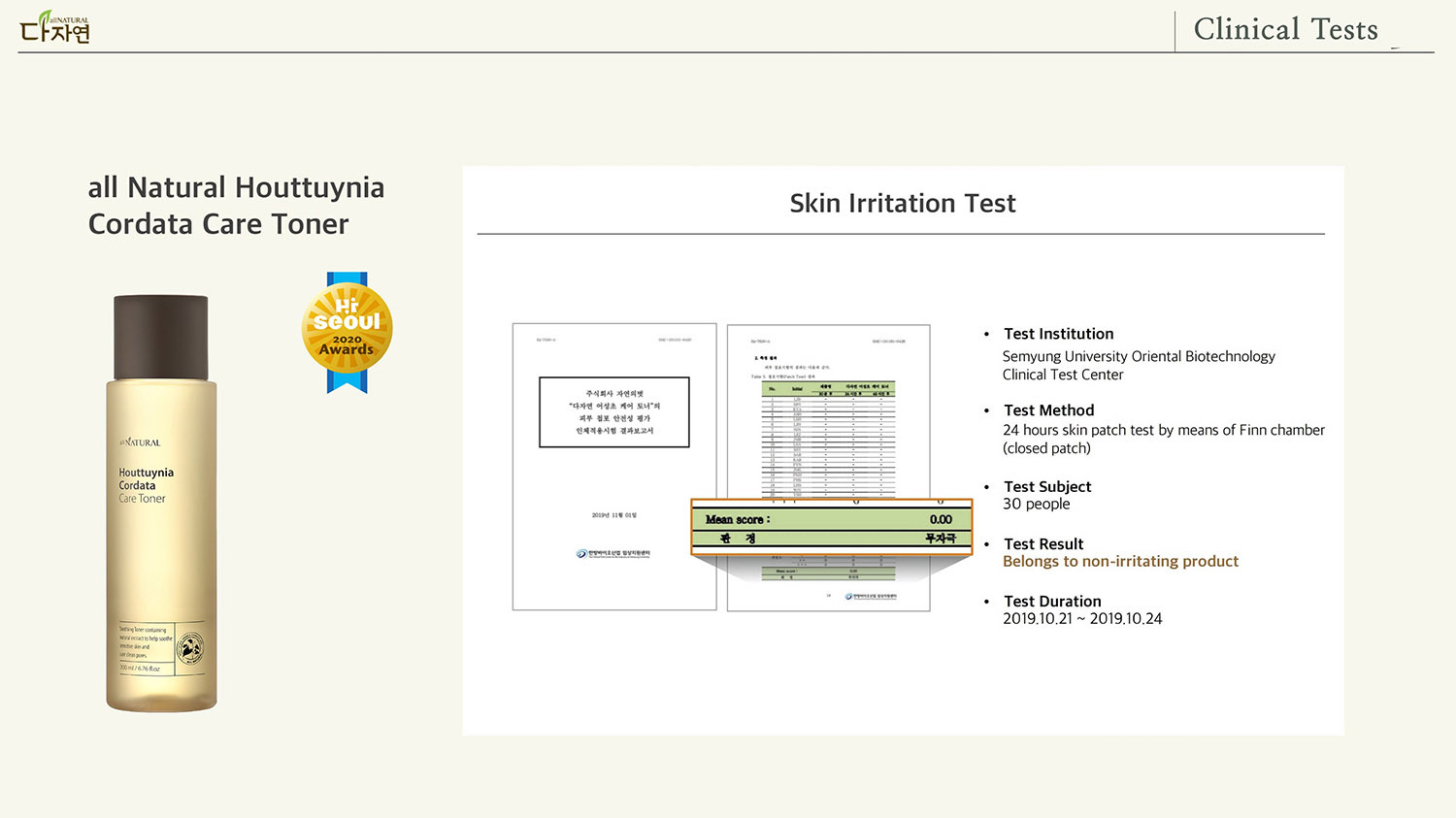This screenshot has height=818, width=1456.
Task: Click the boxed Korean title on cover page
Action: (613, 412)
